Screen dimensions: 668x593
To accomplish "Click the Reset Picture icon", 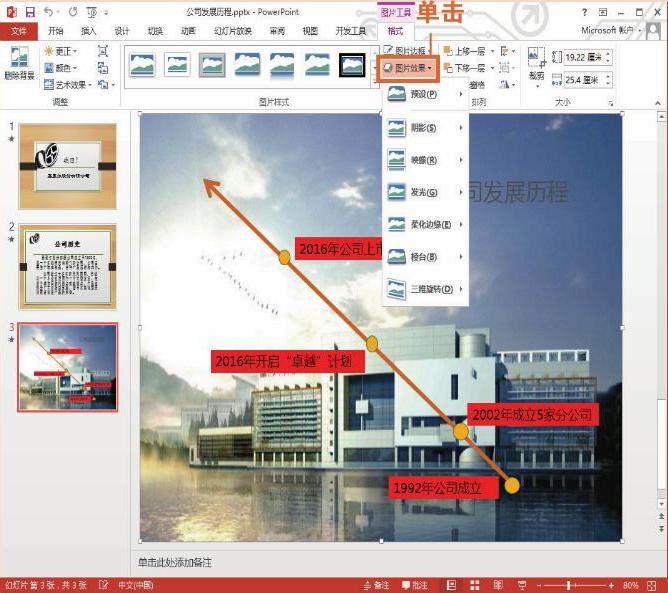I will click(x=104, y=85).
